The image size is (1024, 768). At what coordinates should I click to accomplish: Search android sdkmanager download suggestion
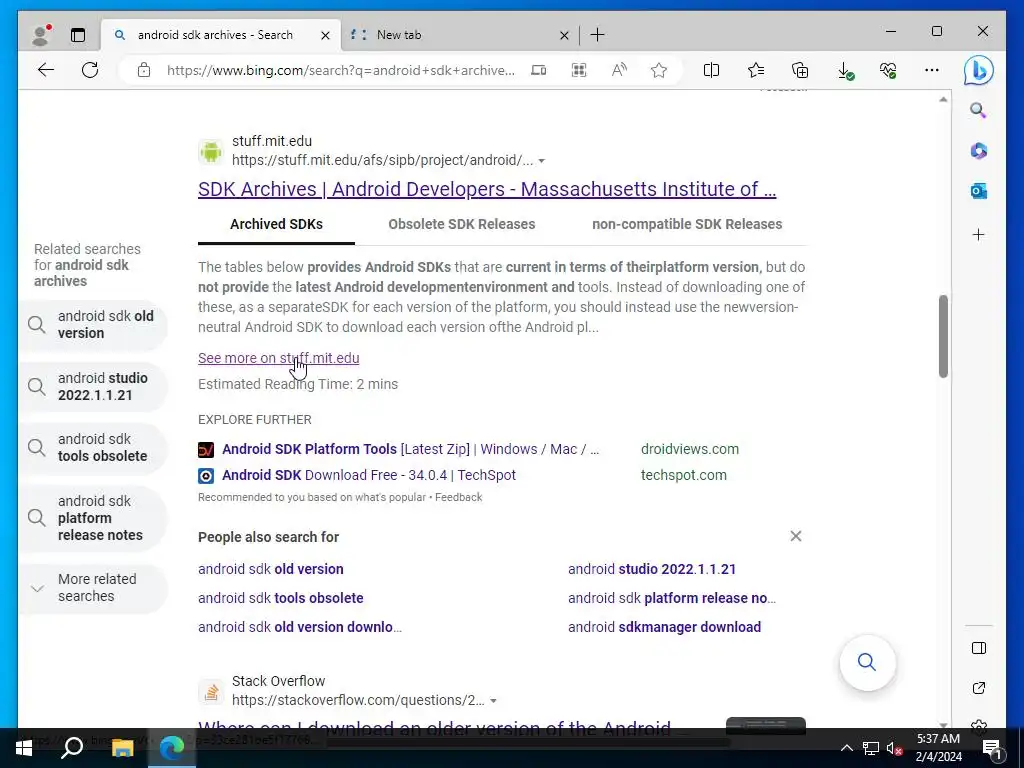point(664,627)
